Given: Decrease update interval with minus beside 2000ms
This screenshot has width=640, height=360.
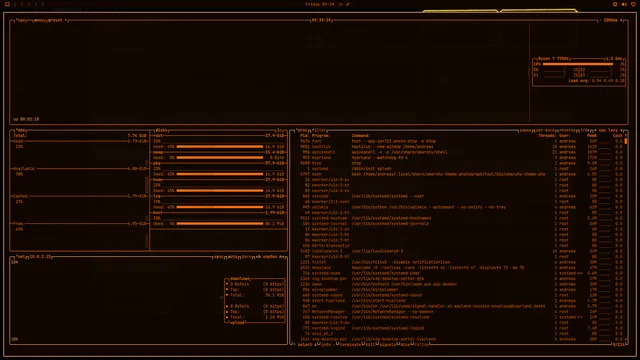Looking at the screenshot, I should [600, 20].
